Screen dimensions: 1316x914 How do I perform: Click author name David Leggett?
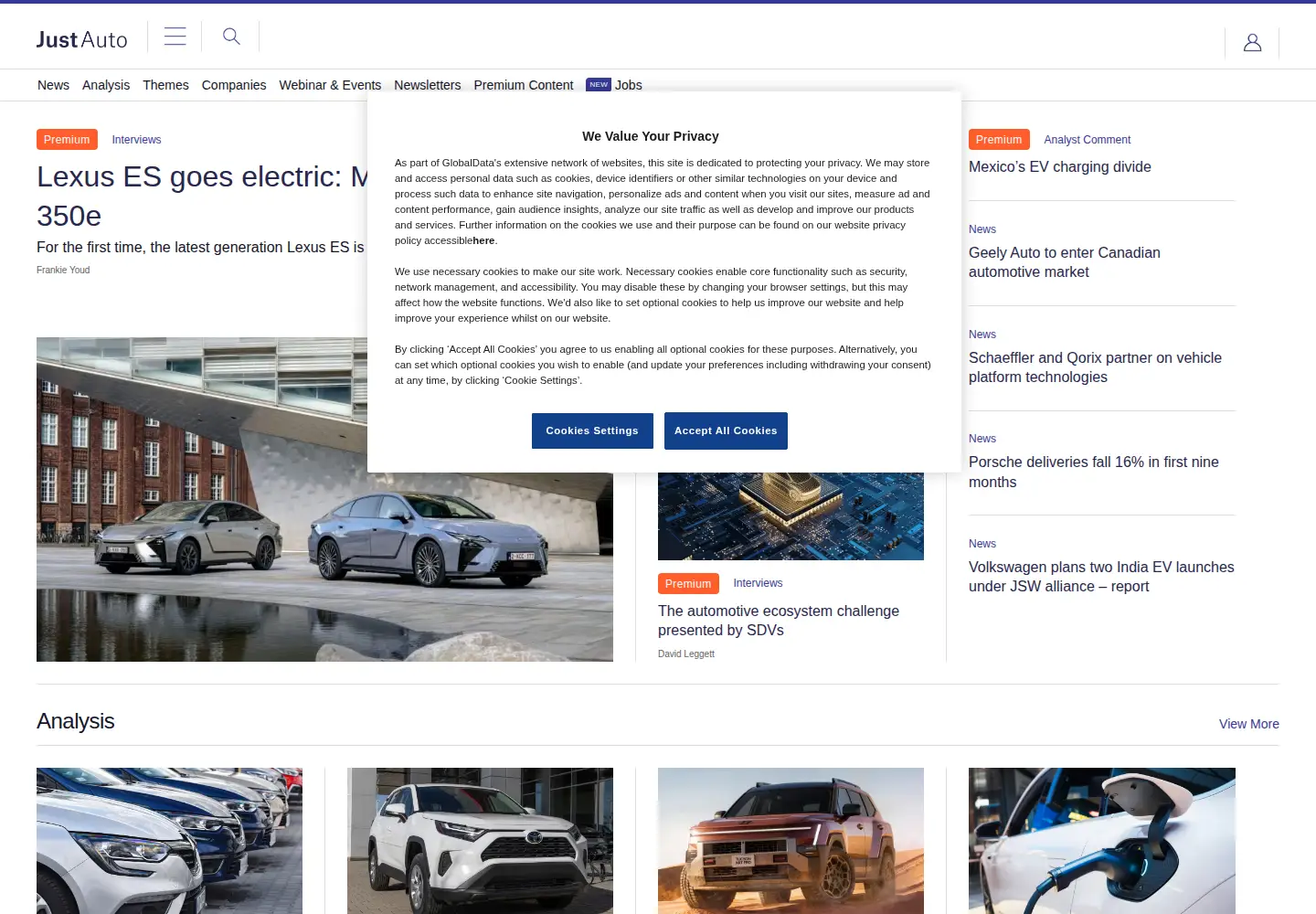coord(686,654)
